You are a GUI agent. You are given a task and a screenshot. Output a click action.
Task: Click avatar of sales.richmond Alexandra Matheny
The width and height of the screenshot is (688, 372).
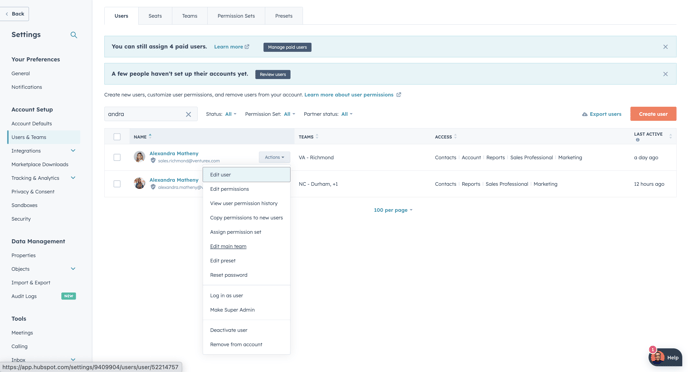[x=140, y=157]
